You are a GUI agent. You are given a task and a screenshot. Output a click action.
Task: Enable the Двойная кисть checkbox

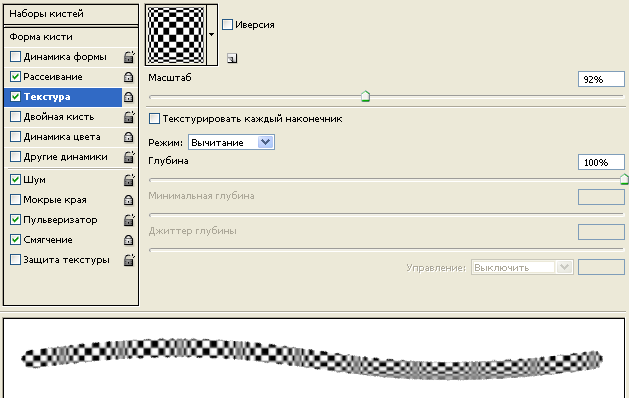coord(15,117)
